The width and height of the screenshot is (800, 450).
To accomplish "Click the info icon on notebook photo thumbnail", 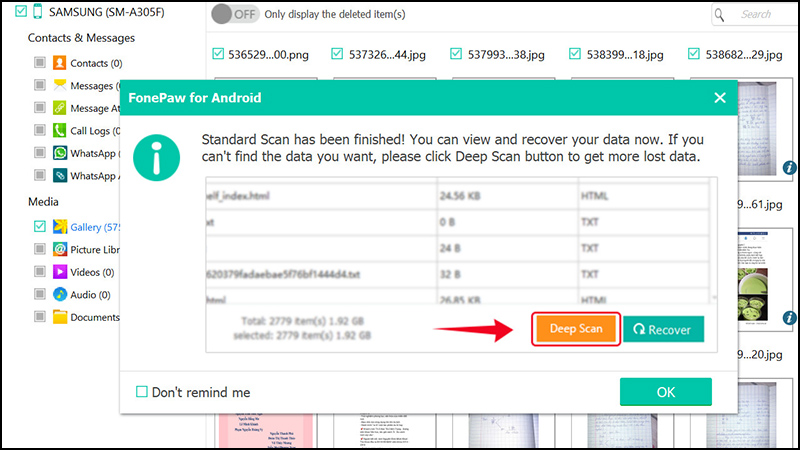I will pos(789,167).
